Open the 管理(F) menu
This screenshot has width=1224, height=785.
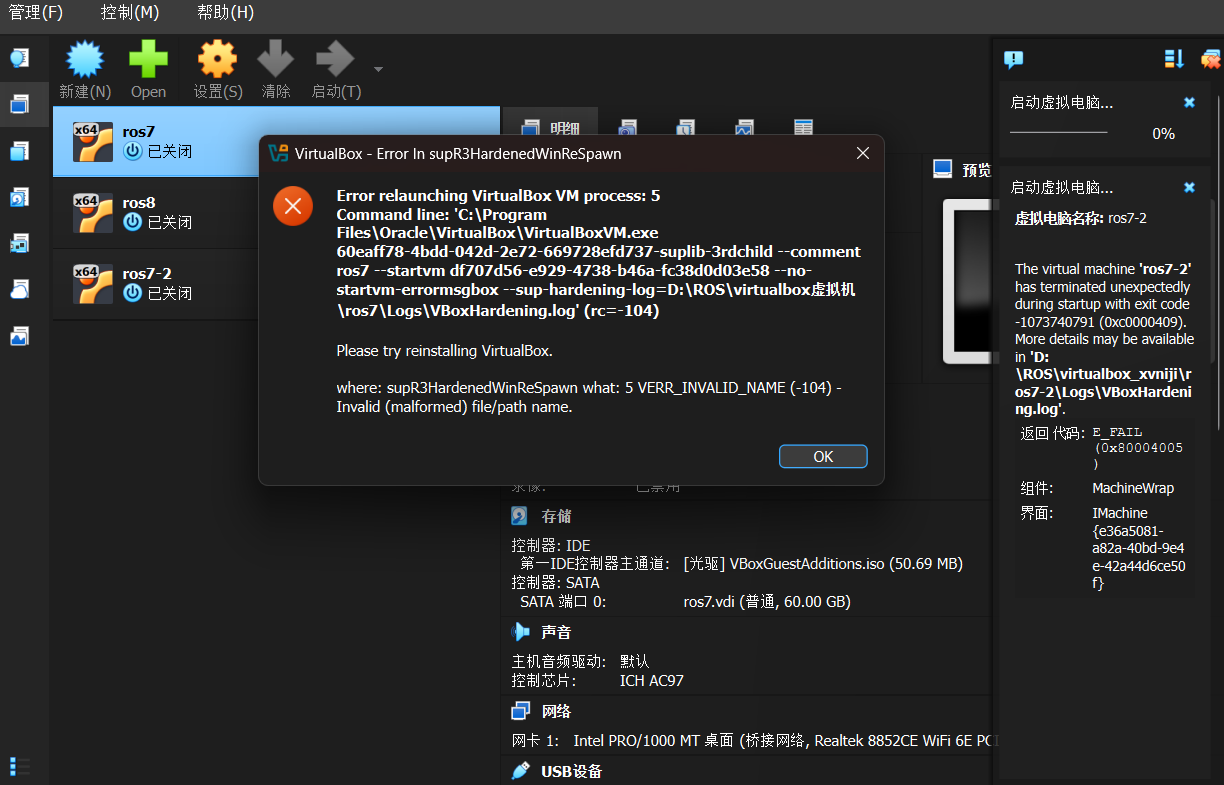pos(36,13)
